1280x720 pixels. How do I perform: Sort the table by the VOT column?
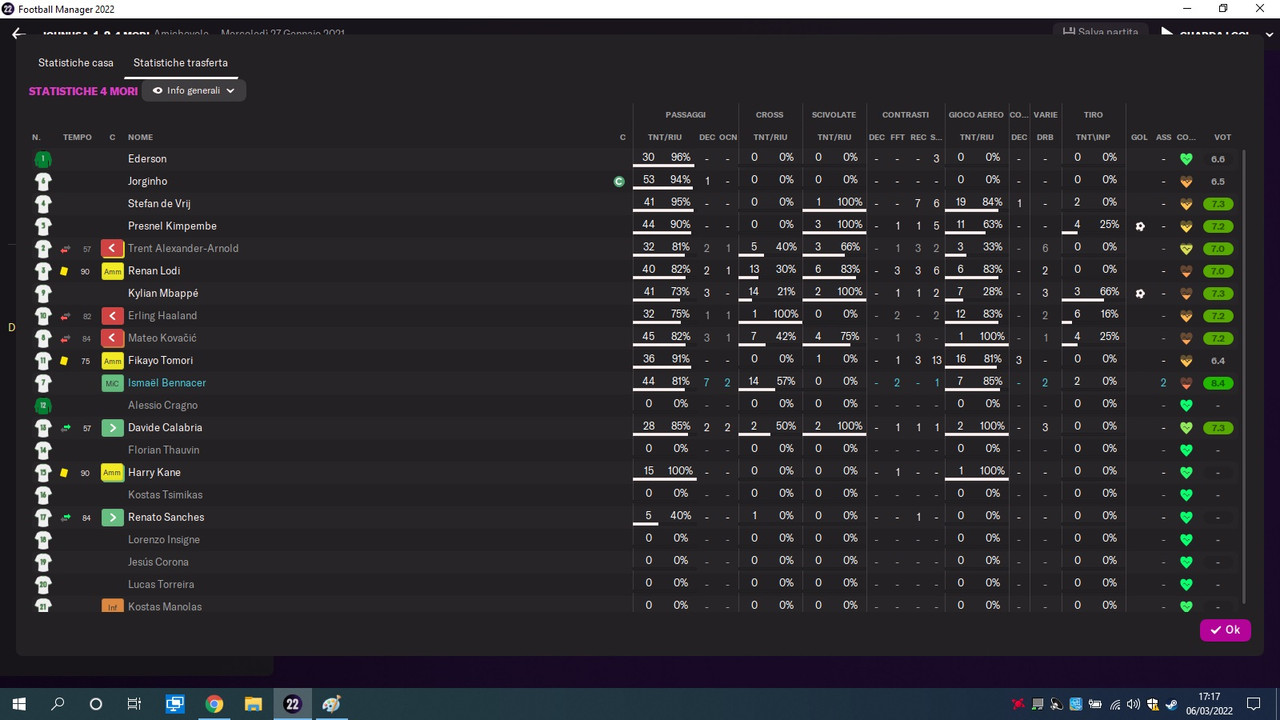[1222, 137]
